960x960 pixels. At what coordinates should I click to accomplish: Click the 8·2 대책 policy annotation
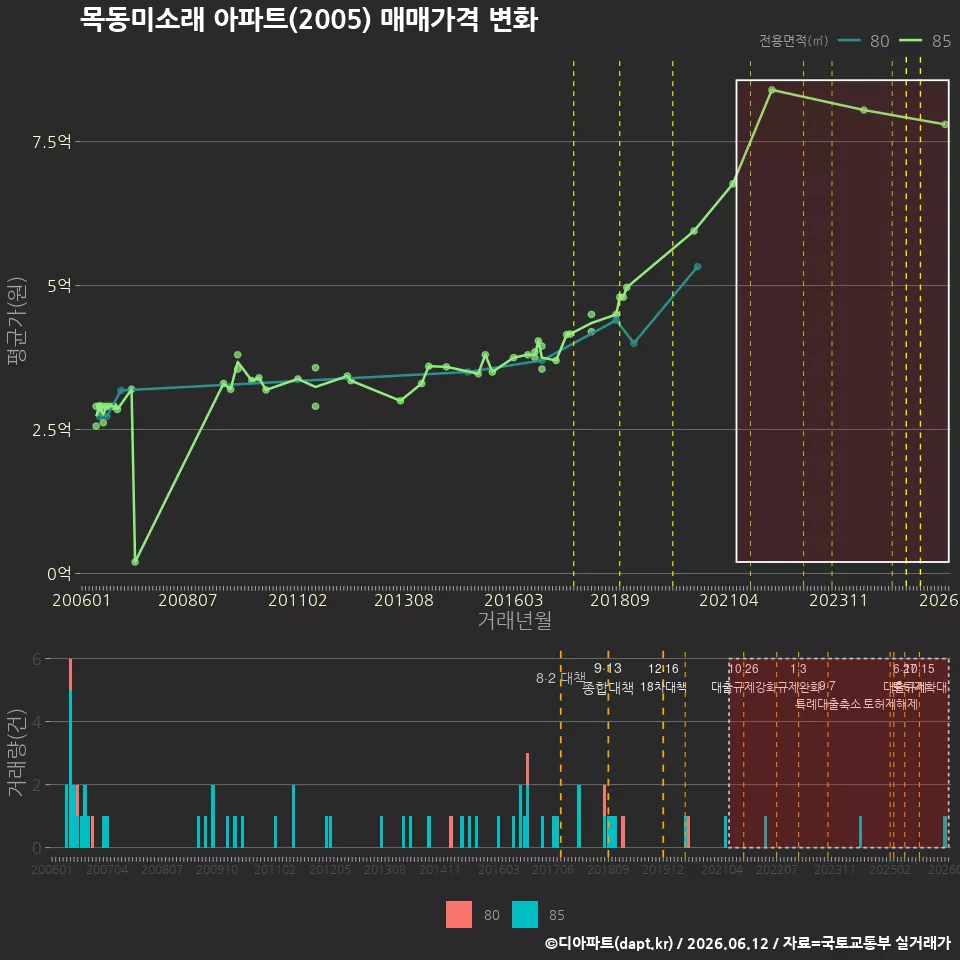pyautogui.click(x=560, y=678)
